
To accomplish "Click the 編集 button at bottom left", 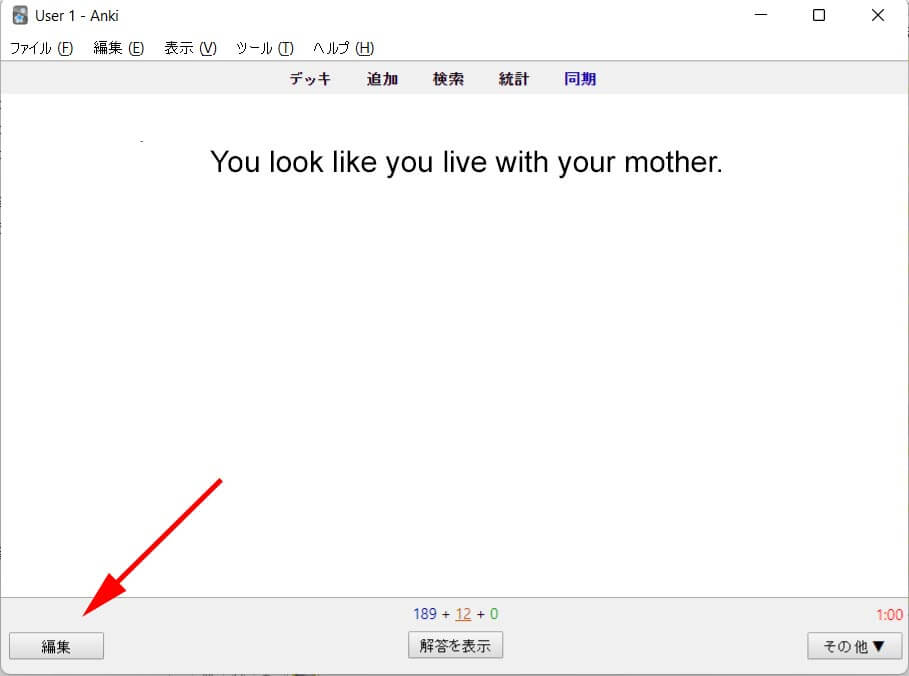I will coord(56,646).
